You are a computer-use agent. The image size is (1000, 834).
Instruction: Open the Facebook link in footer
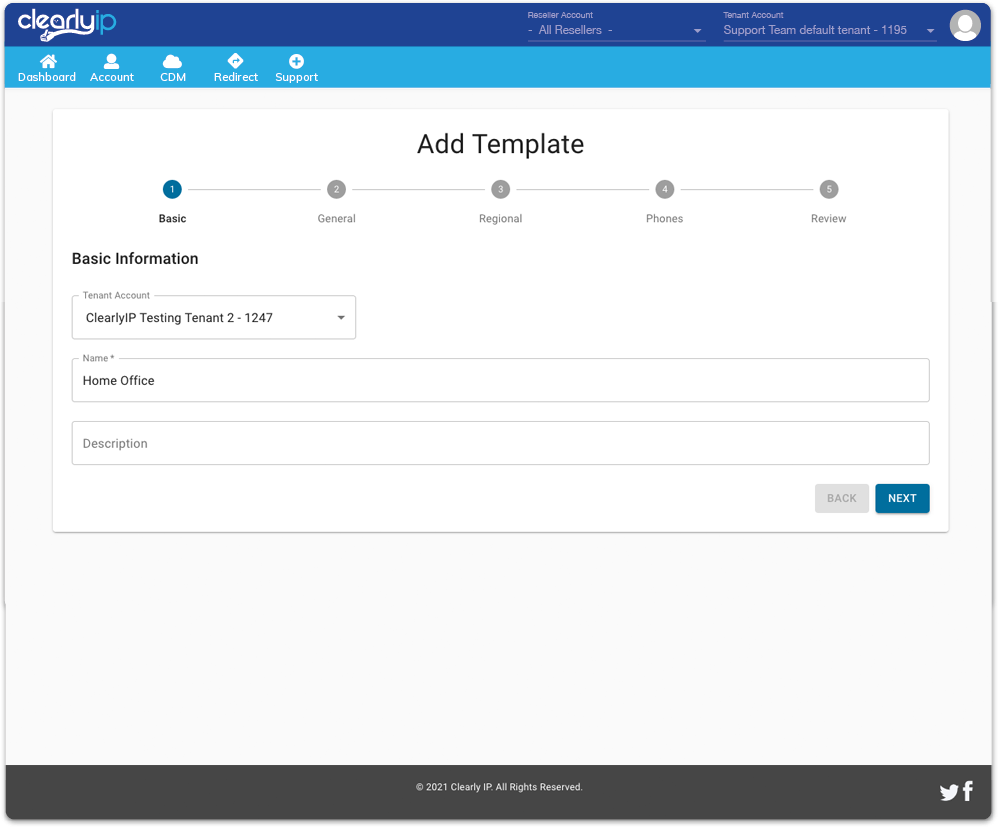(967, 792)
